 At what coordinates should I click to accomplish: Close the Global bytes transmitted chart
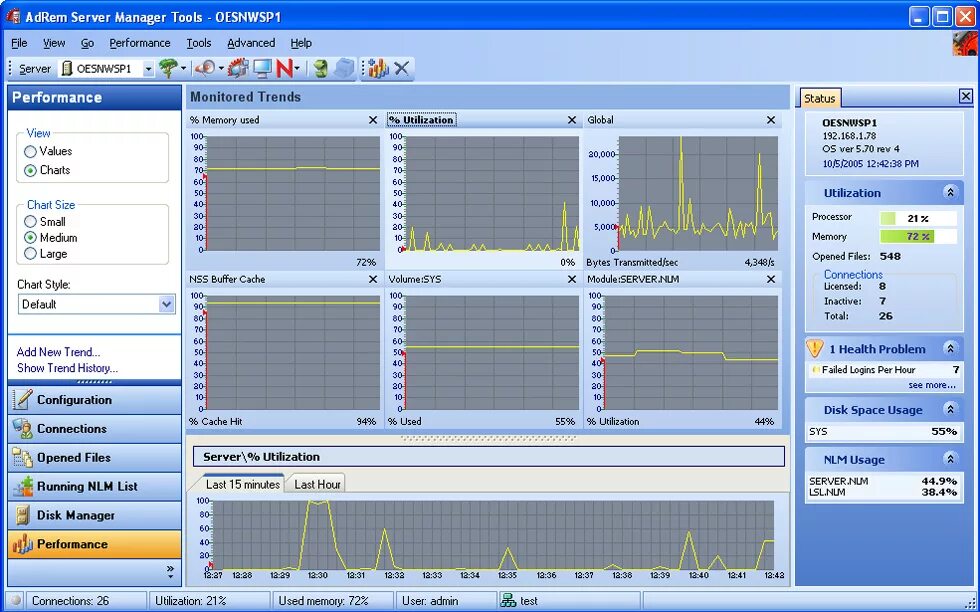[x=771, y=120]
